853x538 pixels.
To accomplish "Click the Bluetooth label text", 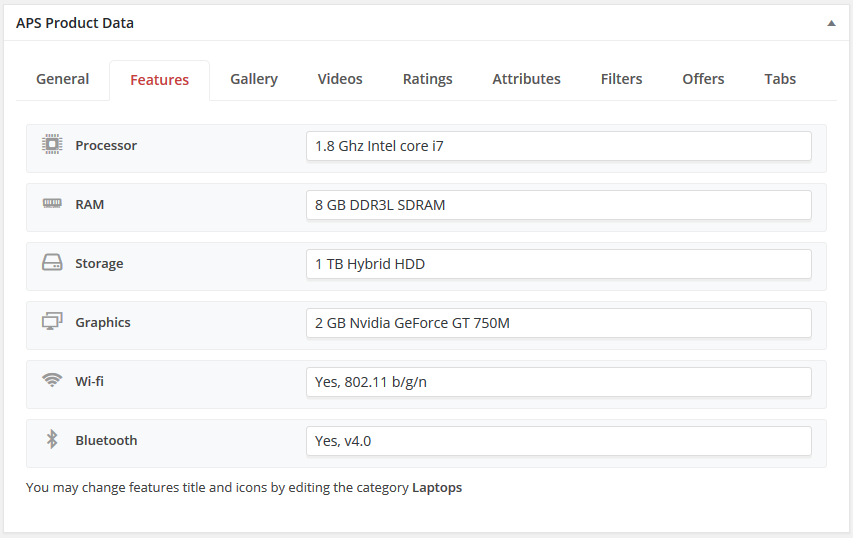I will (106, 441).
